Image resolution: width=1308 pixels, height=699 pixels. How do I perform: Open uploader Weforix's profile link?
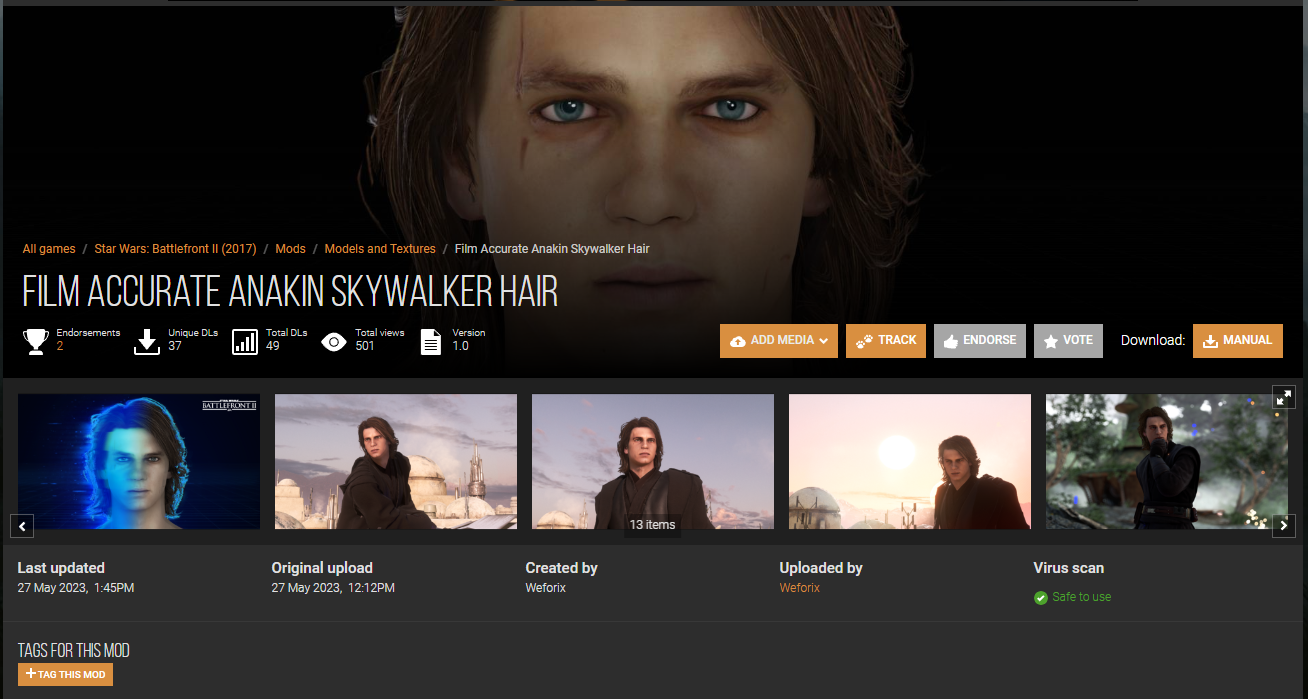pyautogui.click(x=800, y=588)
